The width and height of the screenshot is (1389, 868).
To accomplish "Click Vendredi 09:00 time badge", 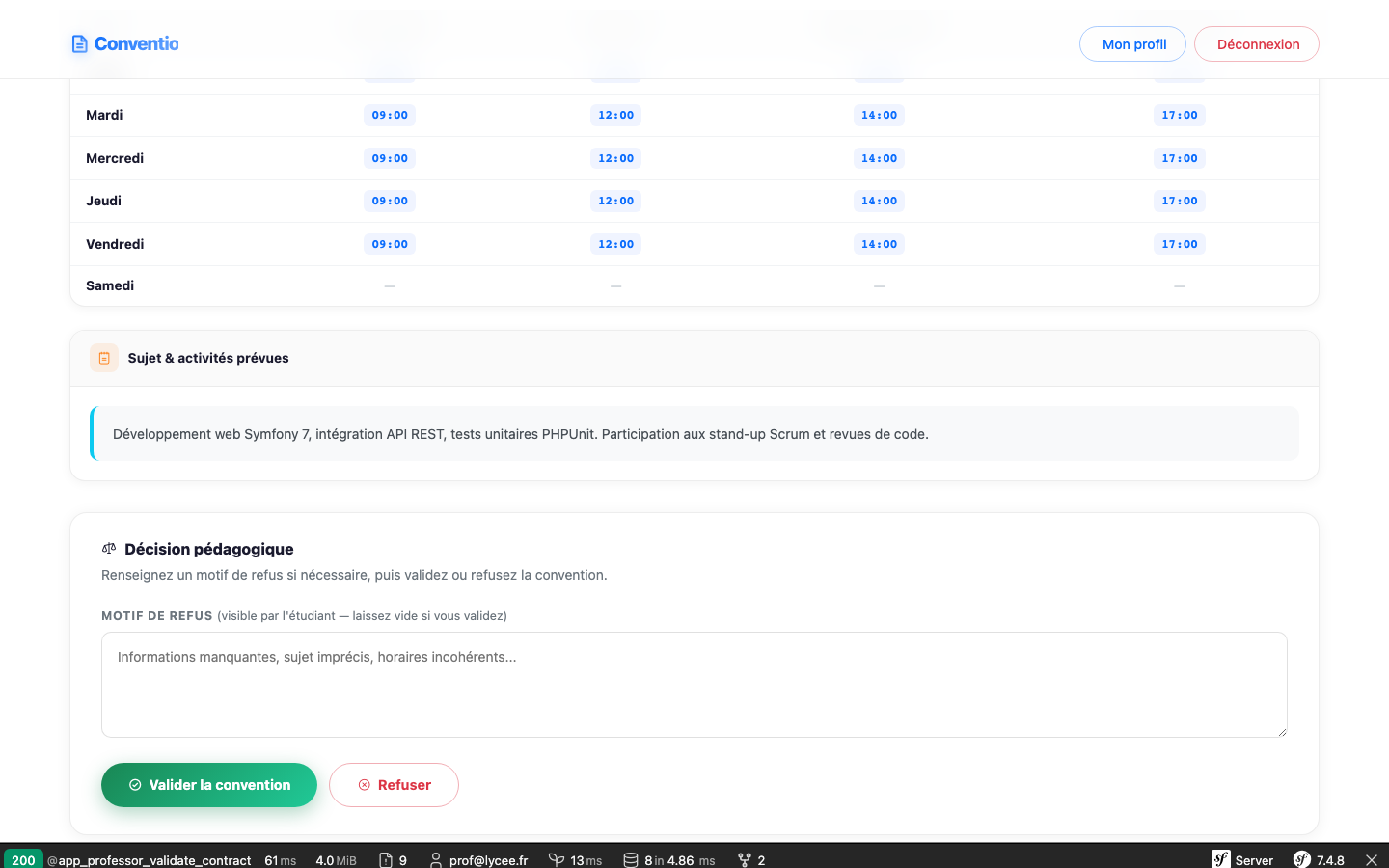I will point(390,244).
